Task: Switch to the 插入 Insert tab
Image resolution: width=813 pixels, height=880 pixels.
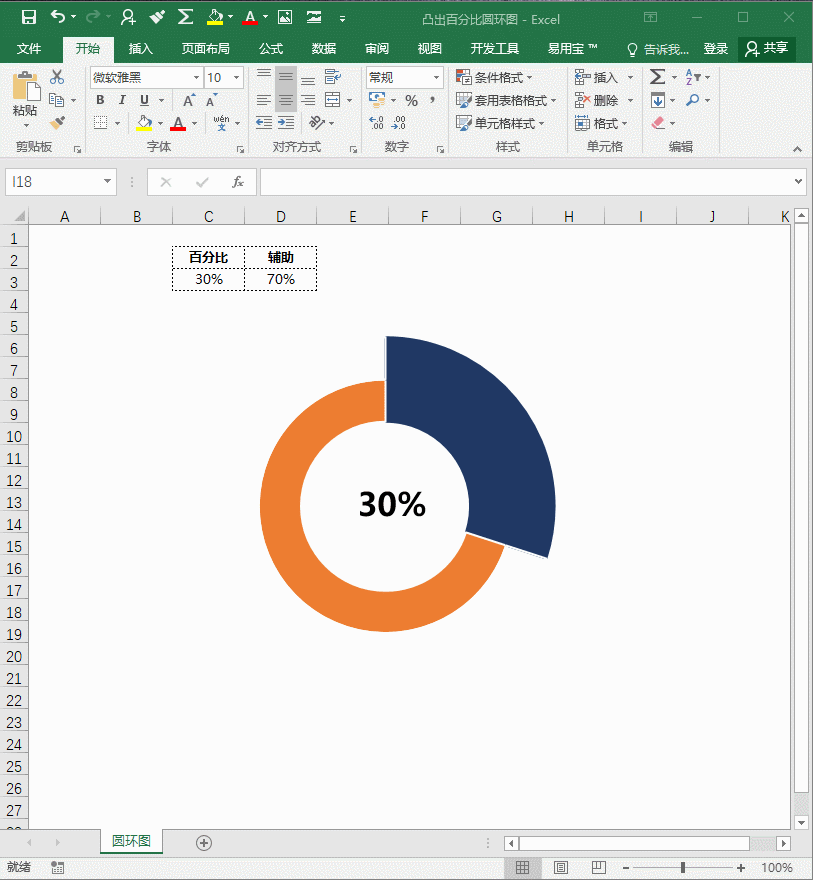Action: 140,49
